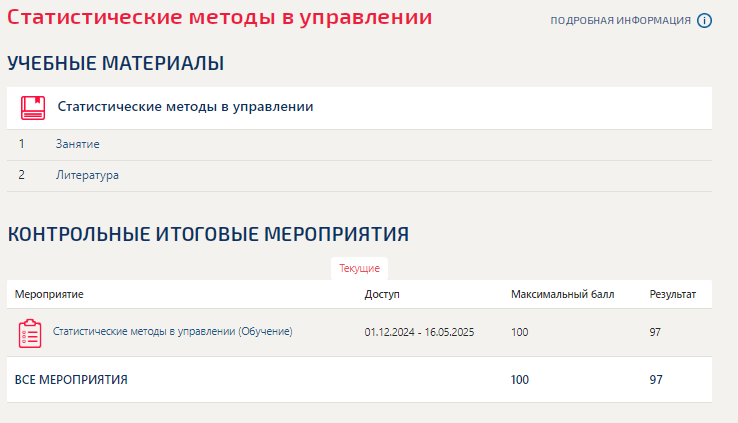Click the clipboard checklist event icon
This screenshot has height=423, width=738.
click(30, 333)
